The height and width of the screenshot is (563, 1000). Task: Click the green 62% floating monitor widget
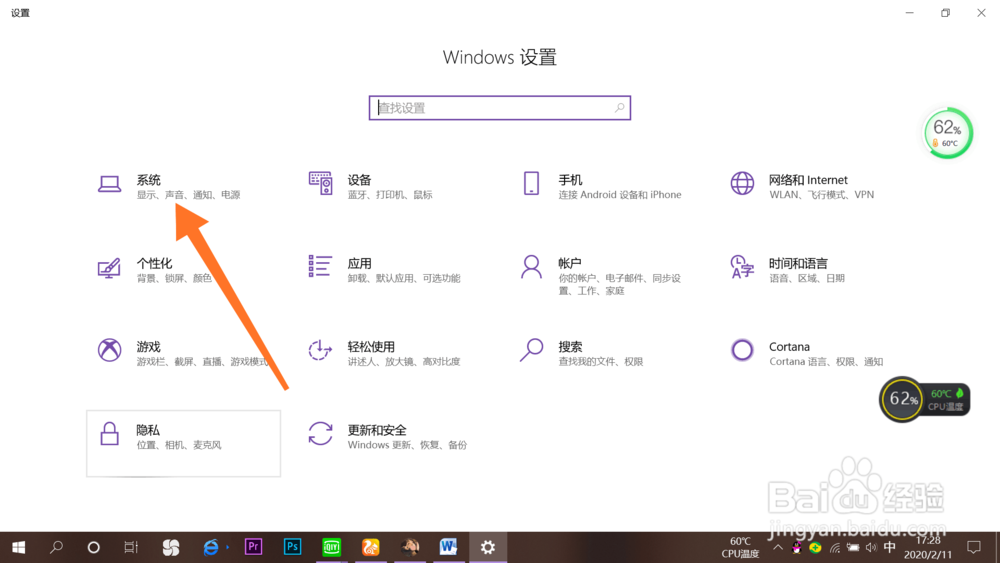click(948, 133)
